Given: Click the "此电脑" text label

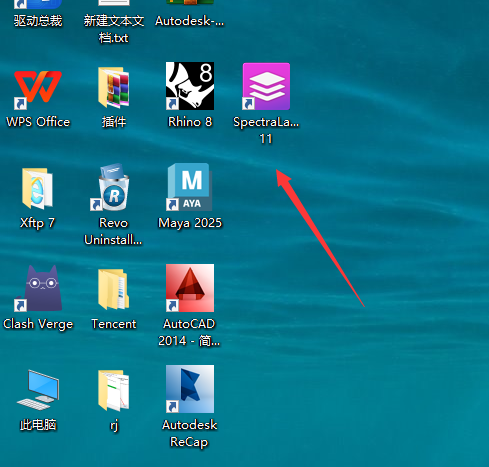Looking at the screenshot, I should 38,425.
